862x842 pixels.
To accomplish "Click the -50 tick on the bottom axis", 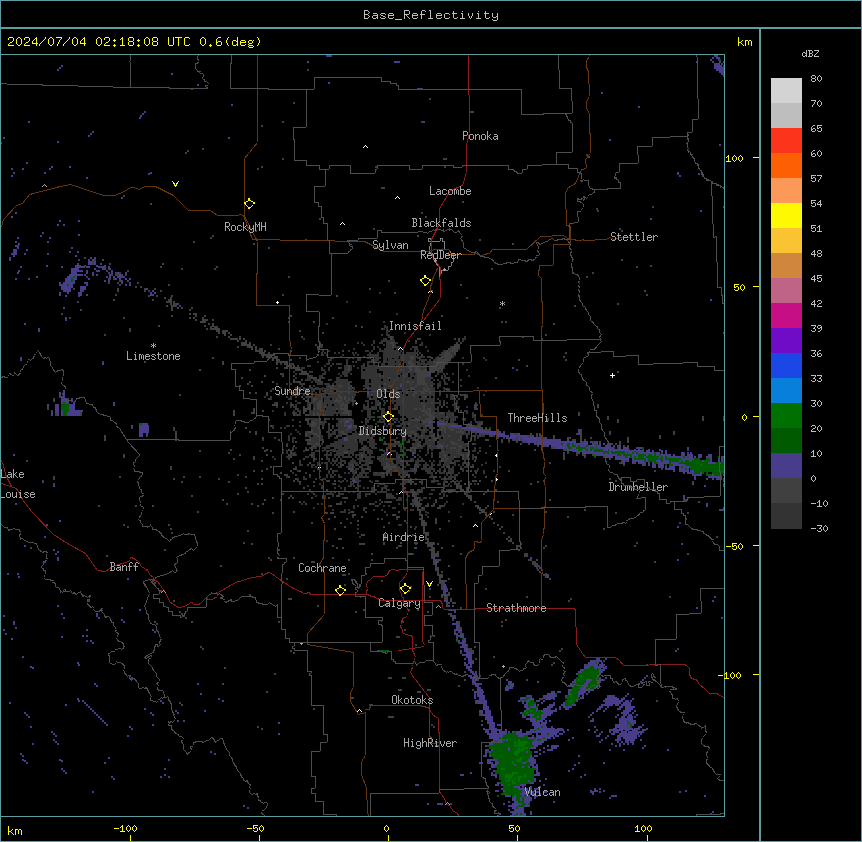I will 255,828.
